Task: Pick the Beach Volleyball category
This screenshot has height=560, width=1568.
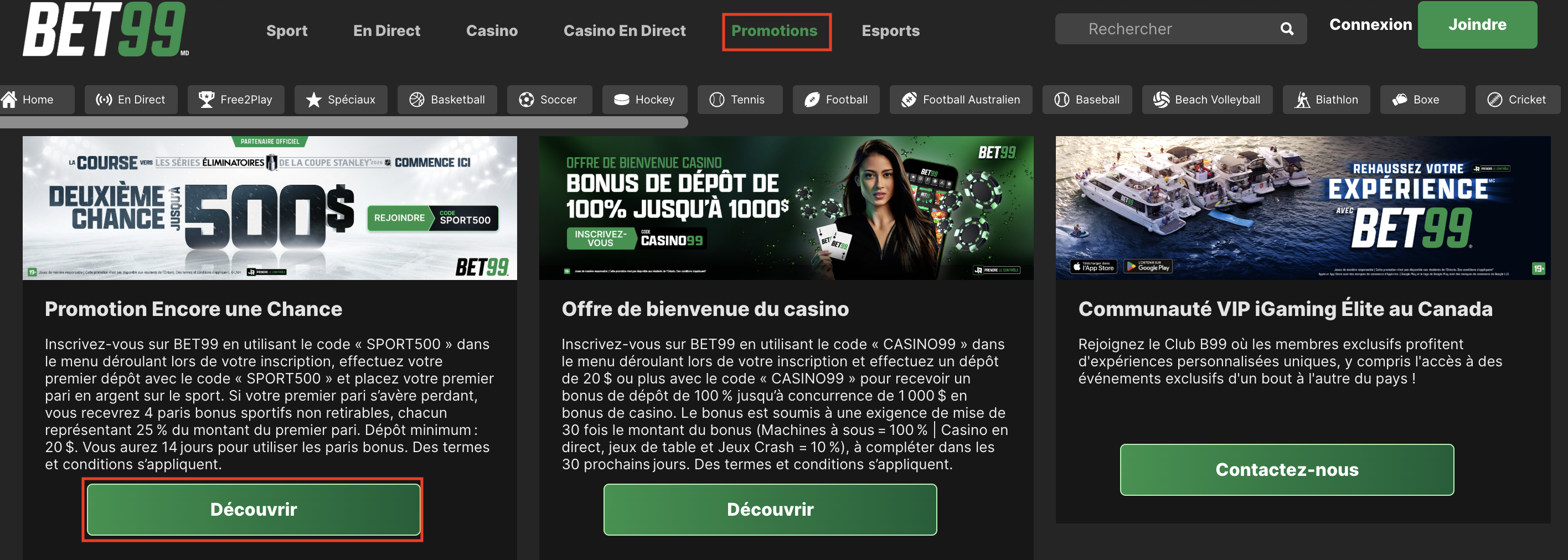Action: click(1207, 100)
